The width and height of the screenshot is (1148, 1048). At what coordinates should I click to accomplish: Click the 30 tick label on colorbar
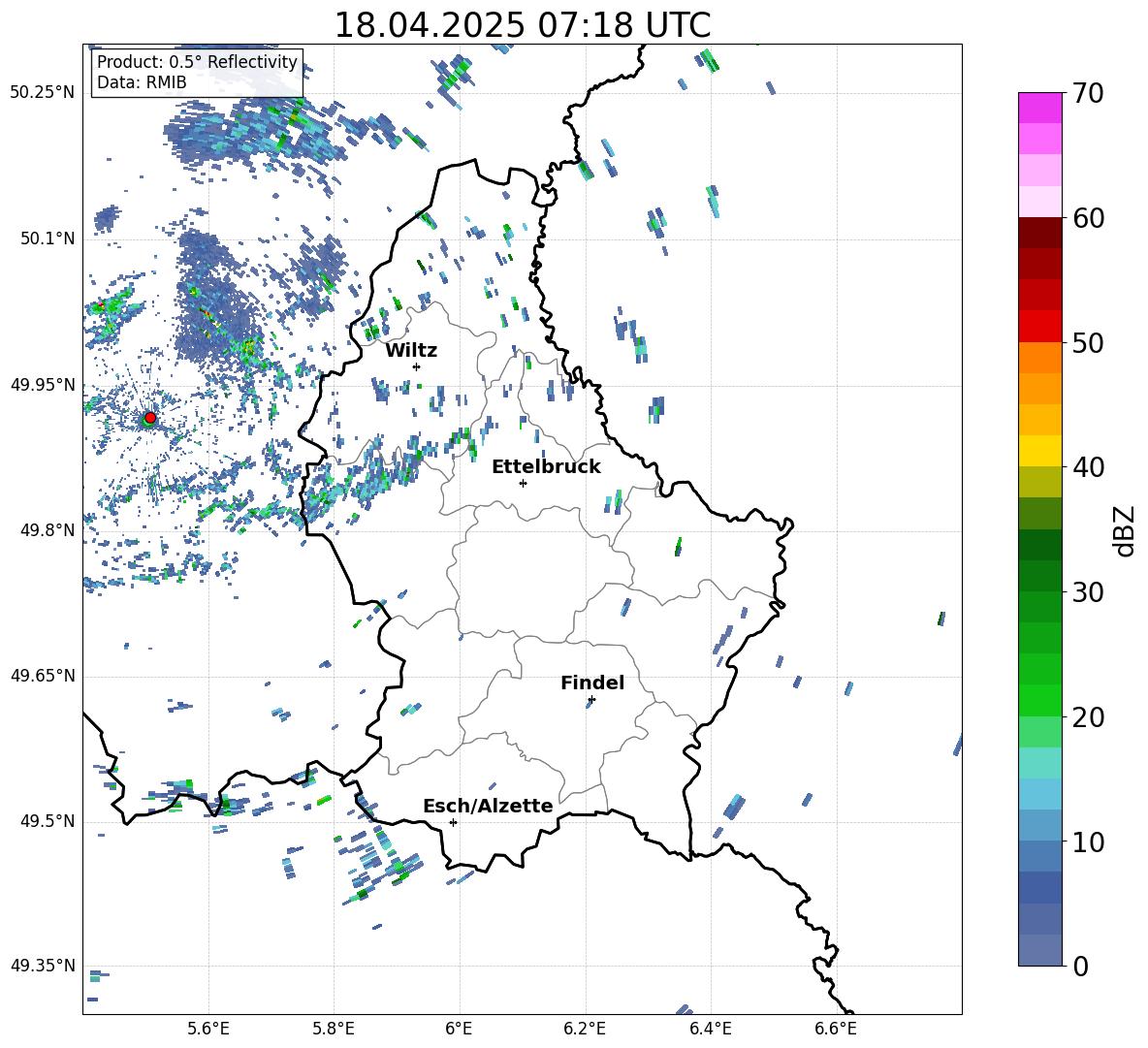pos(1088,592)
